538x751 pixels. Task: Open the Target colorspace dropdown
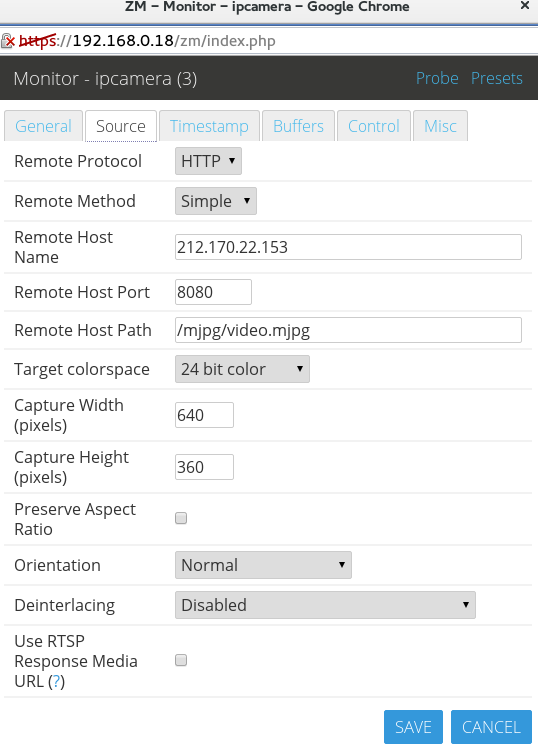tap(242, 369)
